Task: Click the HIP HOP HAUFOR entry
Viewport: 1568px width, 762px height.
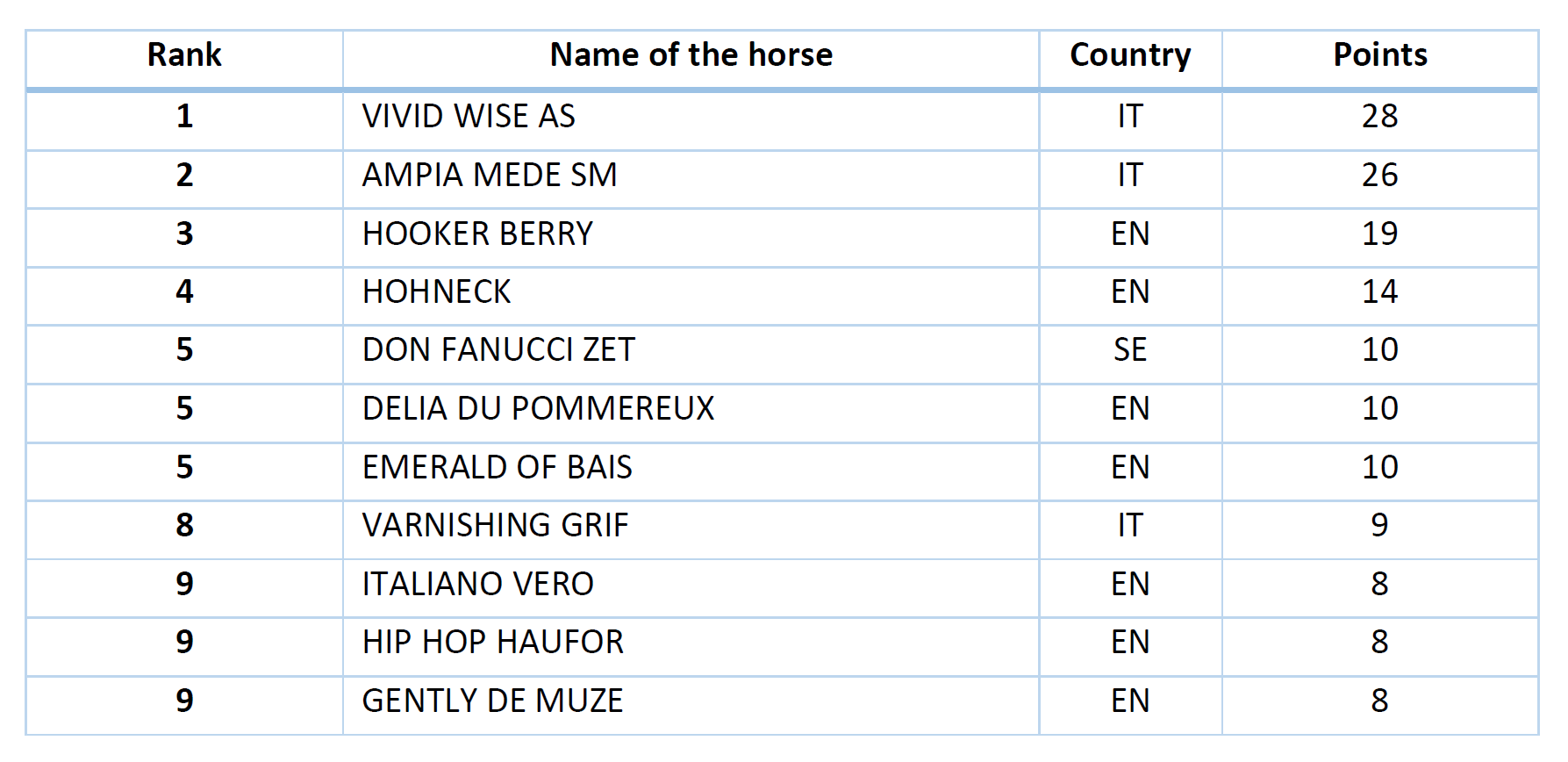Action: [x=492, y=643]
